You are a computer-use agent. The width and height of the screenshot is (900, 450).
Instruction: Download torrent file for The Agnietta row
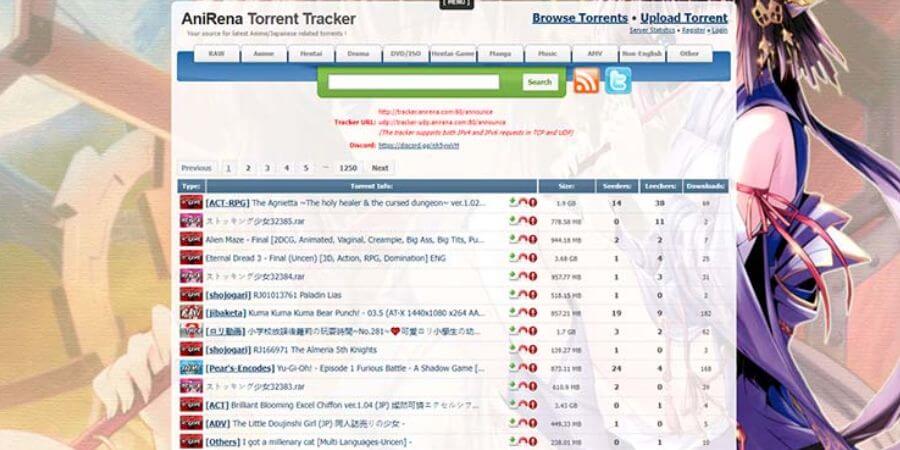tap(513, 202)
